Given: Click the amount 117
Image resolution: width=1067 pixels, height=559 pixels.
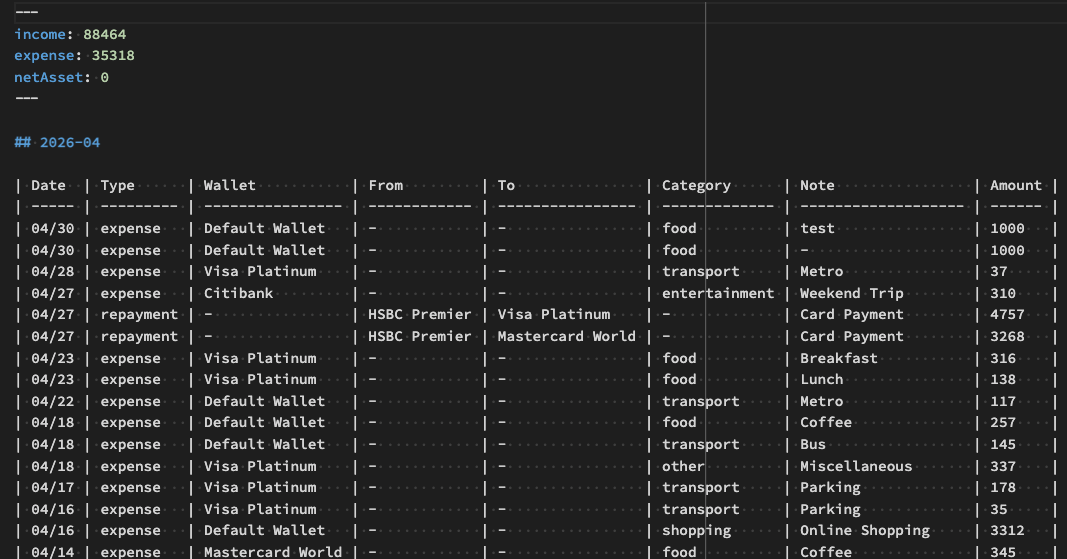Looking at the screenshot, I should click(1003, 401).
